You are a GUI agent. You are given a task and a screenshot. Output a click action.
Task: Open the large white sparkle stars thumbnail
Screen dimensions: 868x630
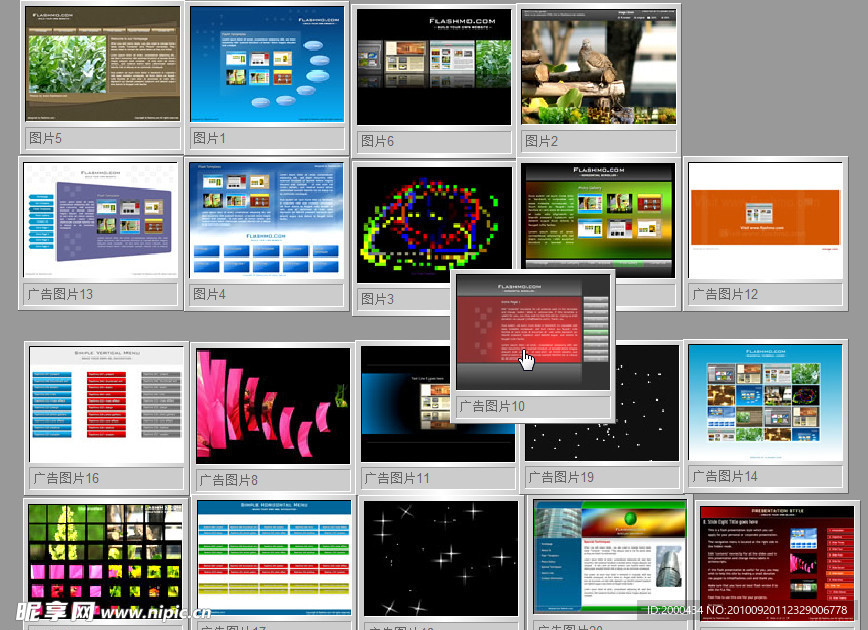tap(440, 558)
